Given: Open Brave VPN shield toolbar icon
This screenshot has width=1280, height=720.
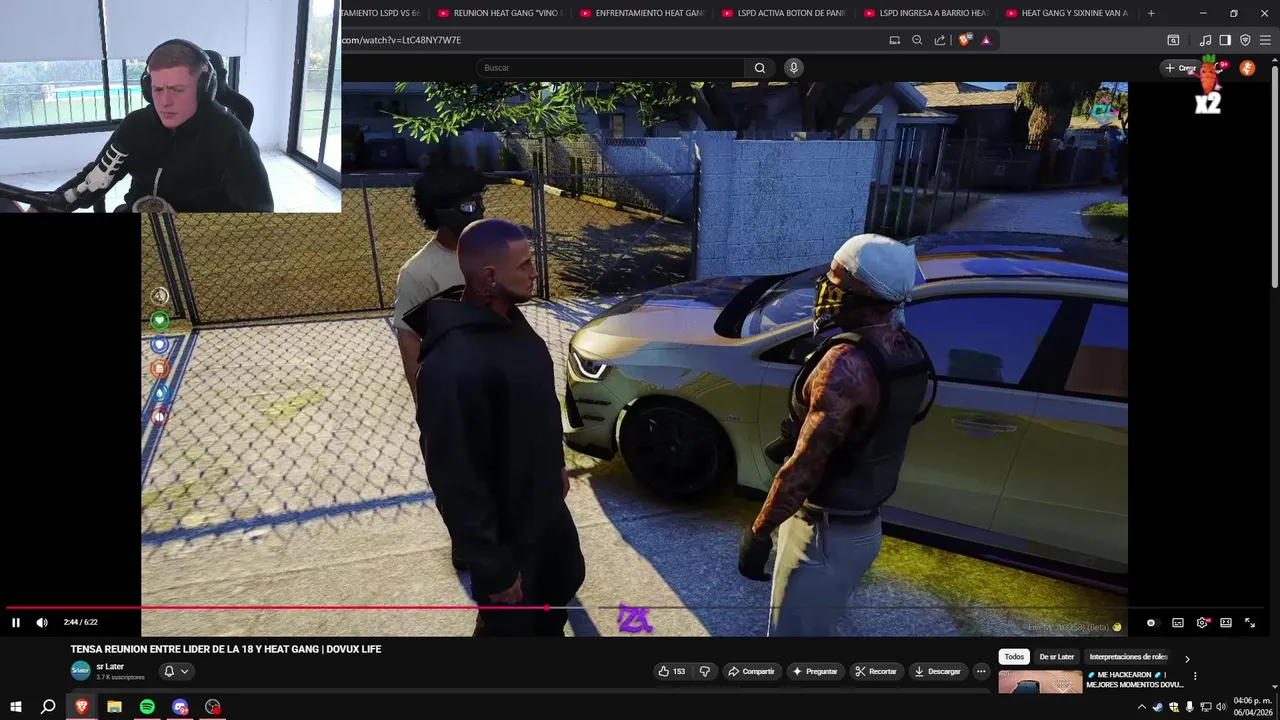Looking at the screenshot, I should pyautogui.click(x=1245, y=40).
